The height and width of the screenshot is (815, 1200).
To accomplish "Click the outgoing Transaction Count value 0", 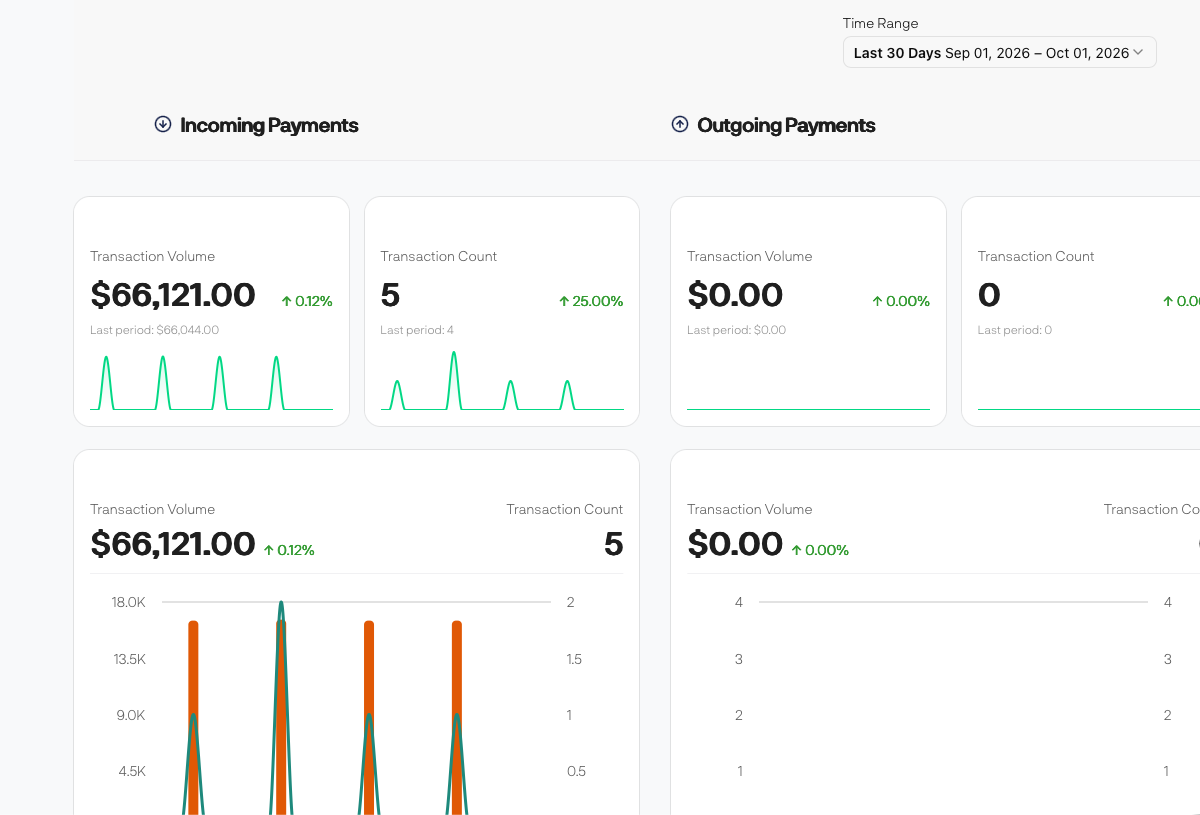I will tap(989, 295).
